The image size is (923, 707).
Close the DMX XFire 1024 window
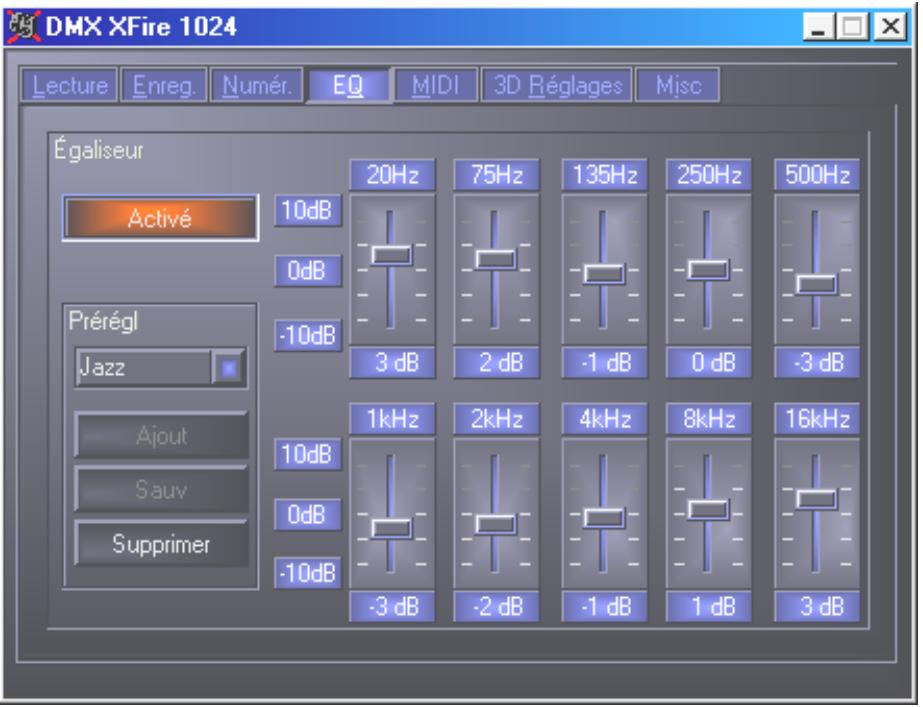(891, 27)
